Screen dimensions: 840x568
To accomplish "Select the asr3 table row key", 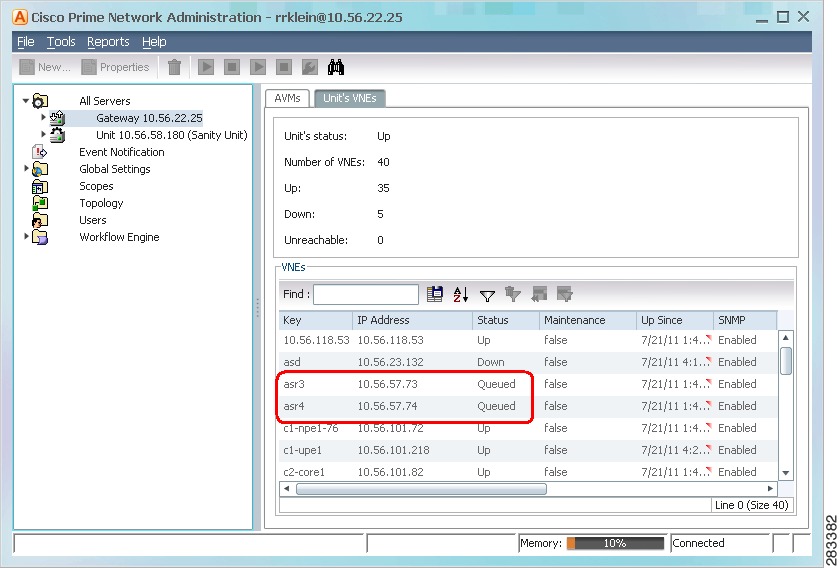I will (x=294, y=384).
